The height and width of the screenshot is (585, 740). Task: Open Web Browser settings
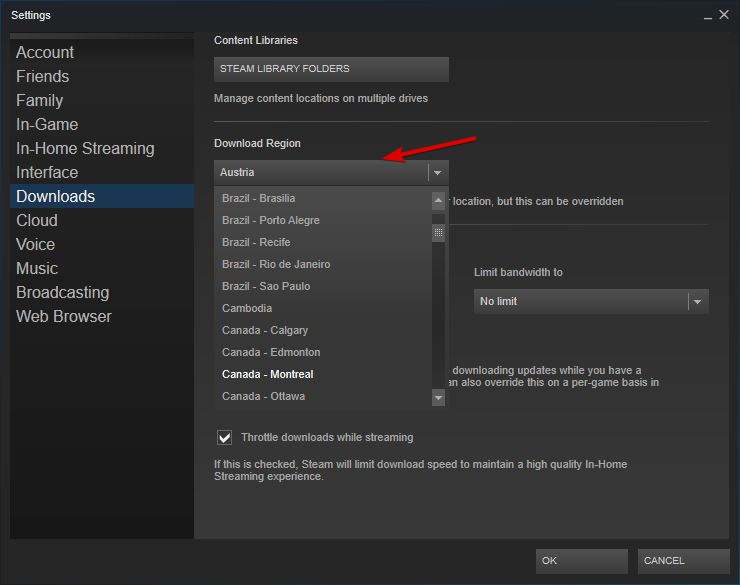101,317
